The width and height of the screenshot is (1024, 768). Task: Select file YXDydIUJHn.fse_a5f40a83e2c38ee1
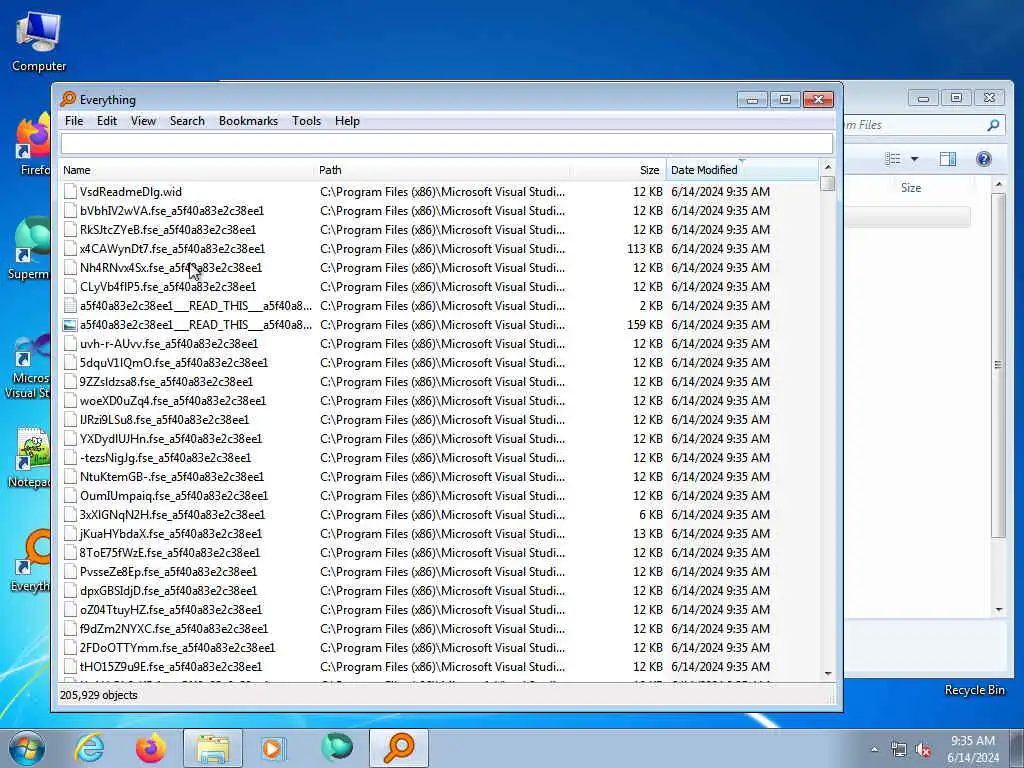pyautogui.click(x=171, y=438)
